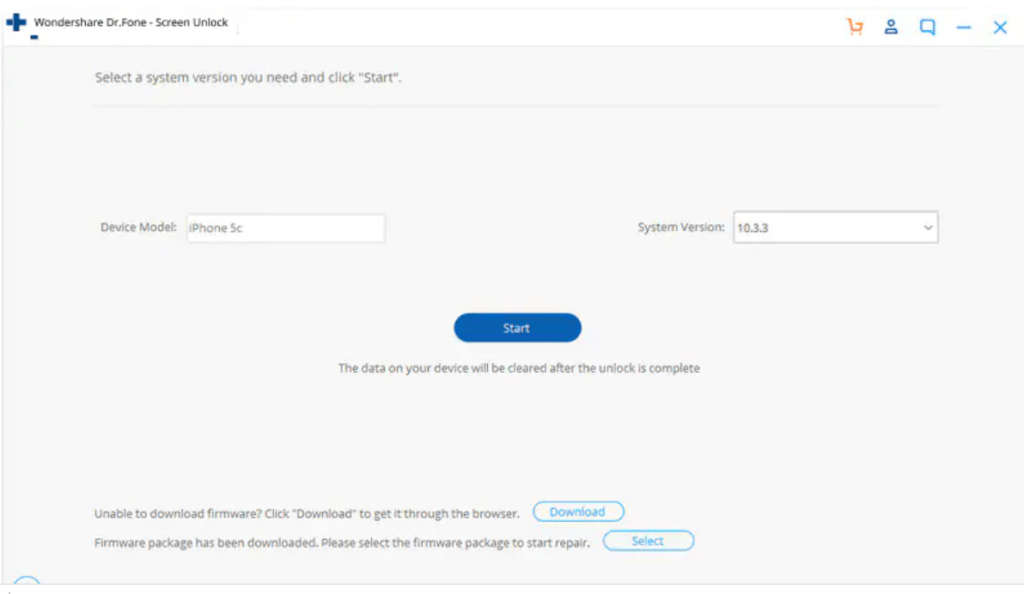Click the 'Device Model:' label

pos(138,228)
